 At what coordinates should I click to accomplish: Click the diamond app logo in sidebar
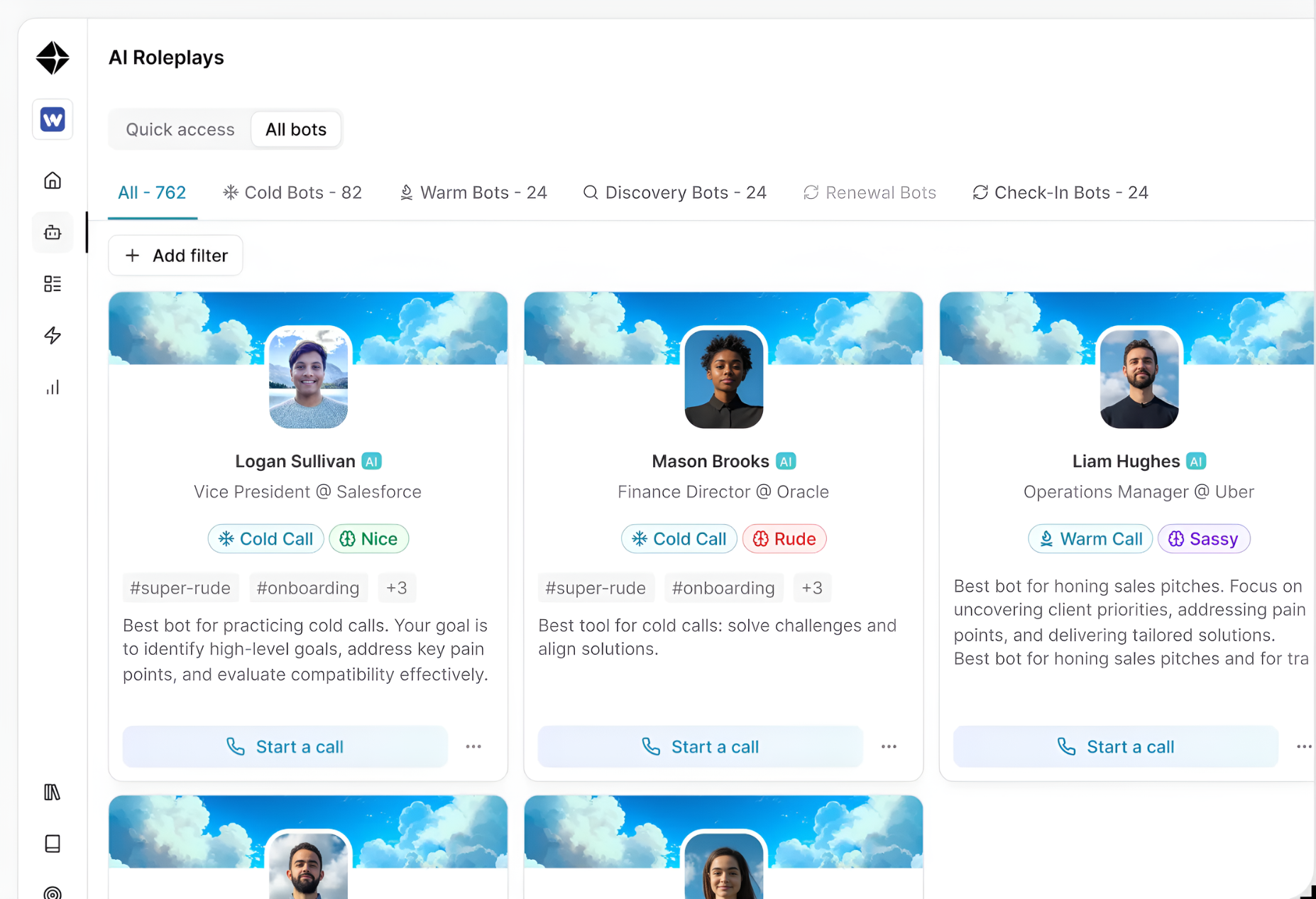coord(53,58)
